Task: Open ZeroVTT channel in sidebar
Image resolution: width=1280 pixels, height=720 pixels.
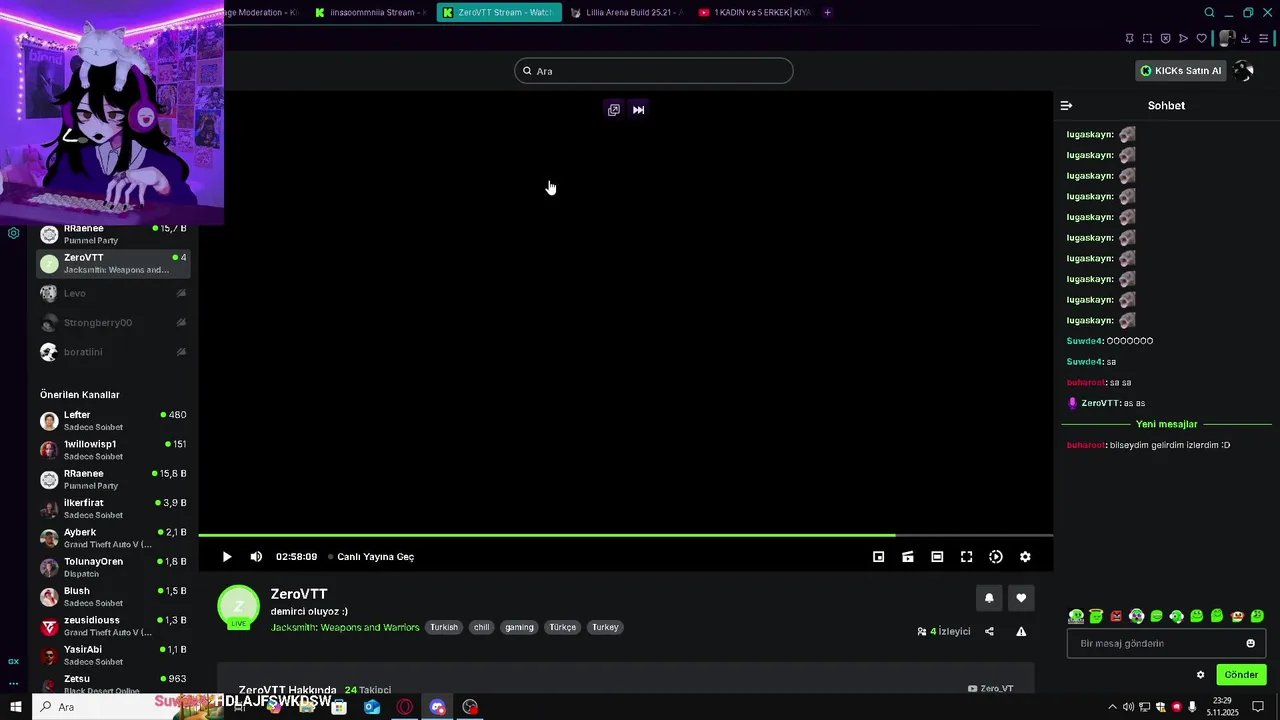Action: pyautogui.click(x=113, y=264)
